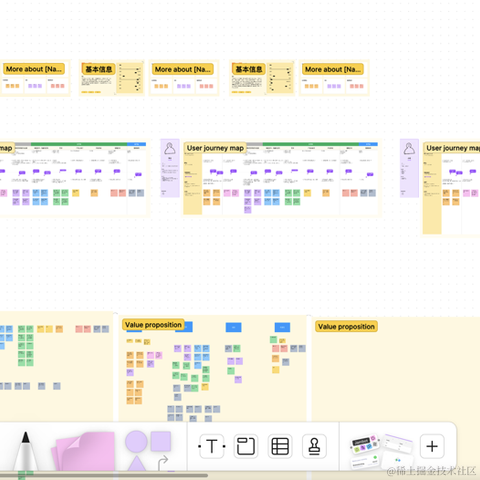Click persona icon beside middle journey map
The width and height of the screenshot is (480, 480).
[170, 149]
